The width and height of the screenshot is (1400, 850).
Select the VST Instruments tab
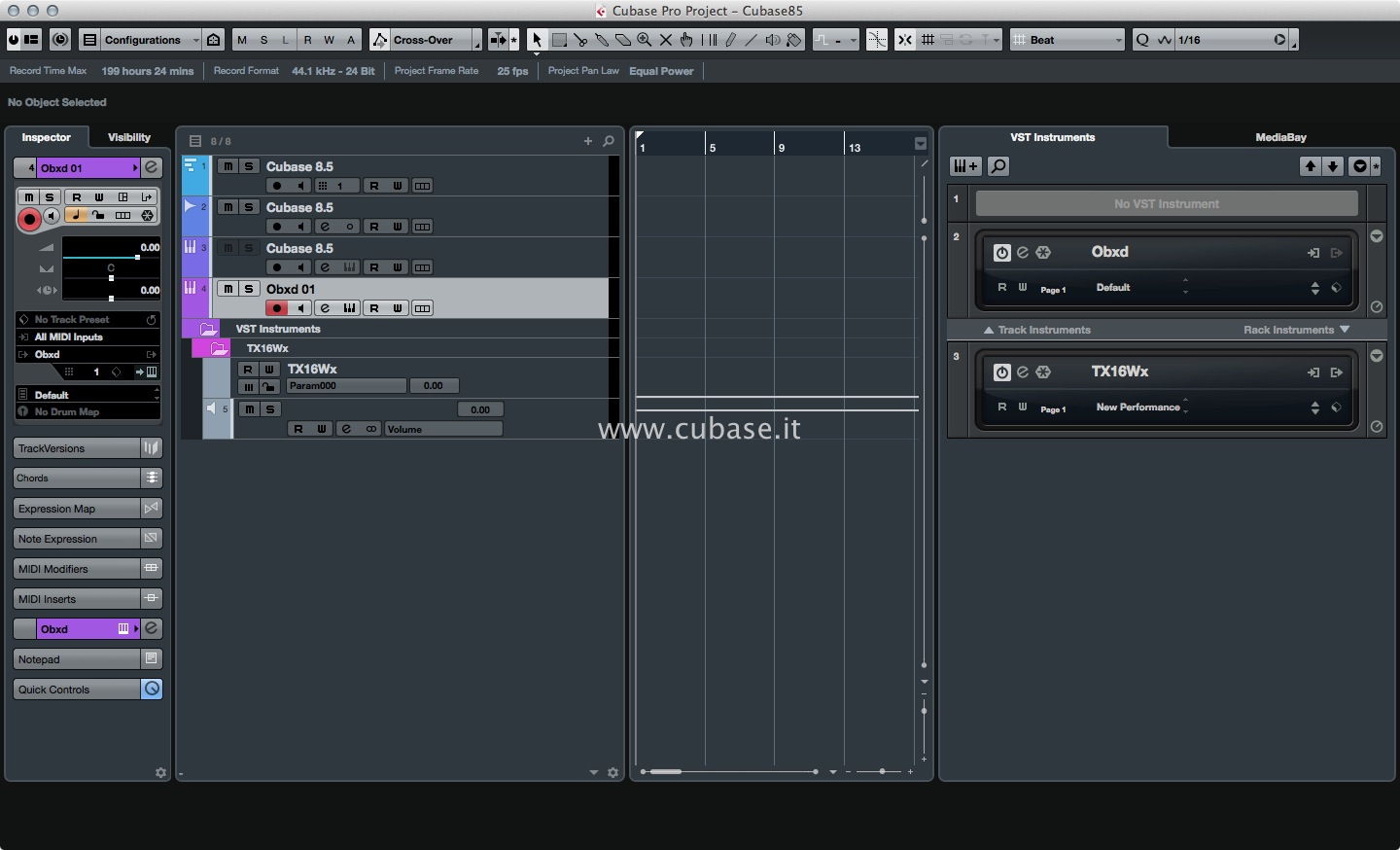(x=1053, y=137)
